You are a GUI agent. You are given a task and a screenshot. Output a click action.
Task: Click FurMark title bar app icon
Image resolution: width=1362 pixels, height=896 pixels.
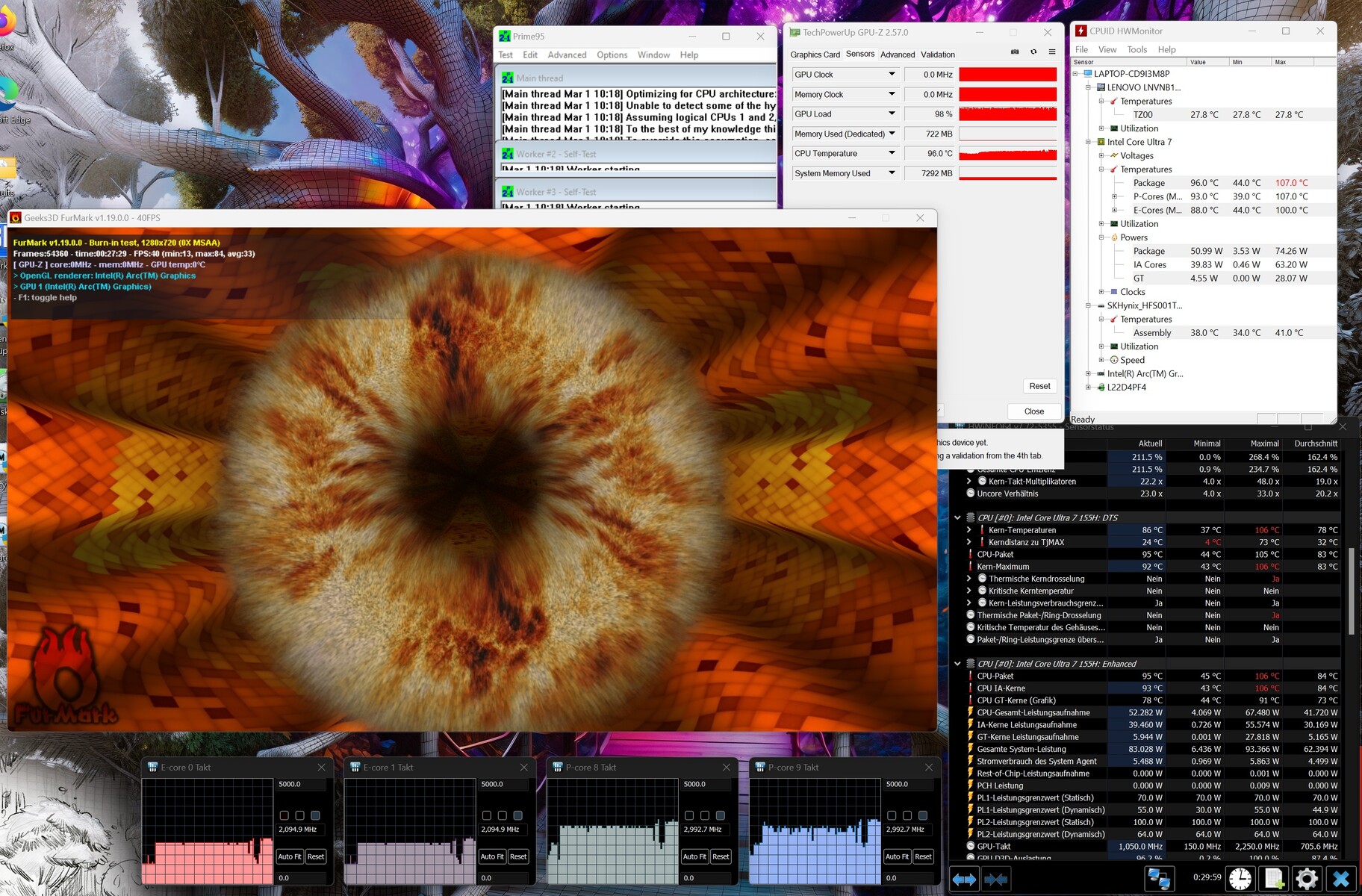coord(16,218)
